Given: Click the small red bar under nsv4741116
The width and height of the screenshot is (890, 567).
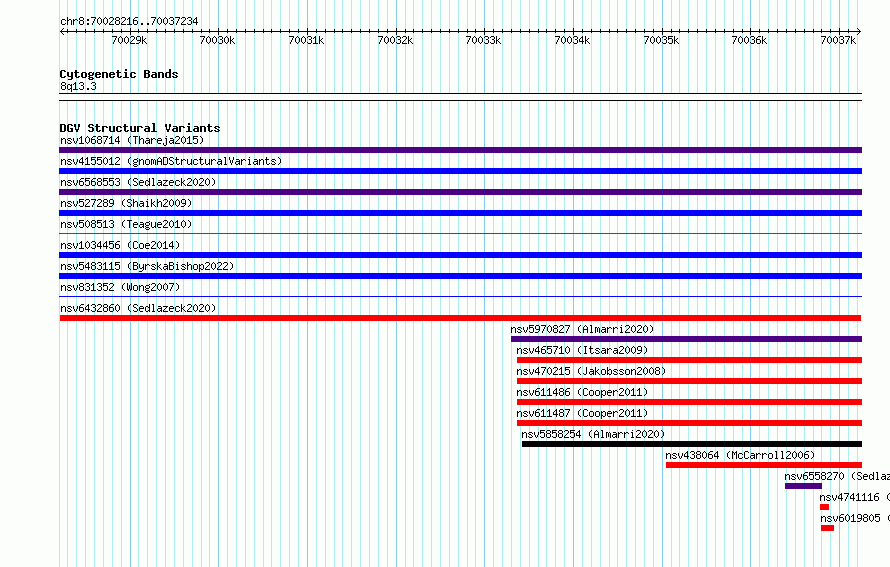Looking at the screenshot, I should [824, 507].
